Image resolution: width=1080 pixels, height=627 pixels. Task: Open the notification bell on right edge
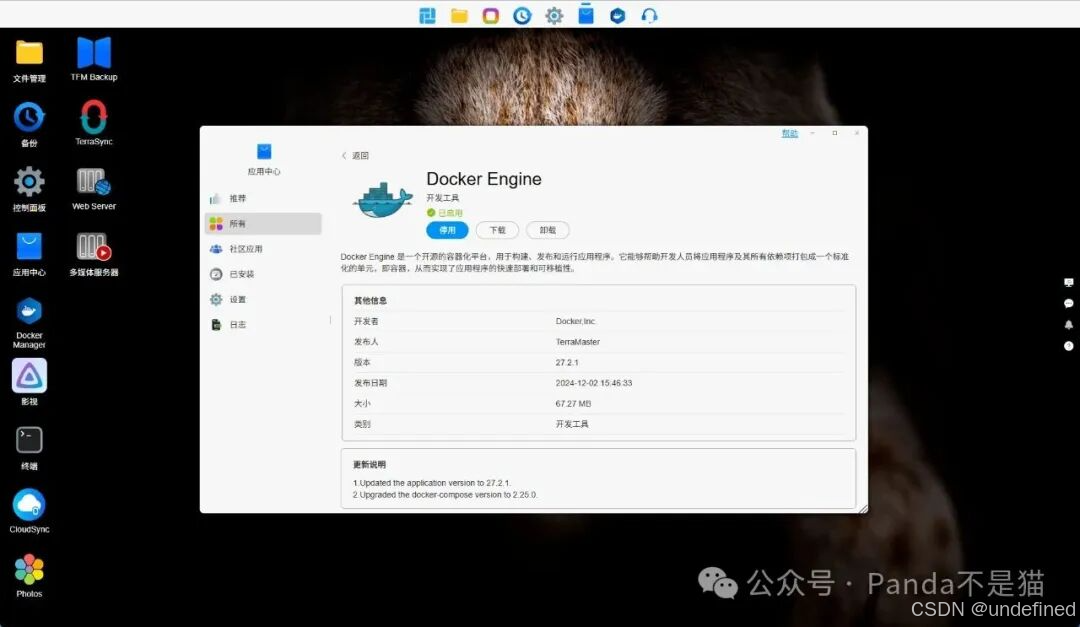tap(1068, 325)
